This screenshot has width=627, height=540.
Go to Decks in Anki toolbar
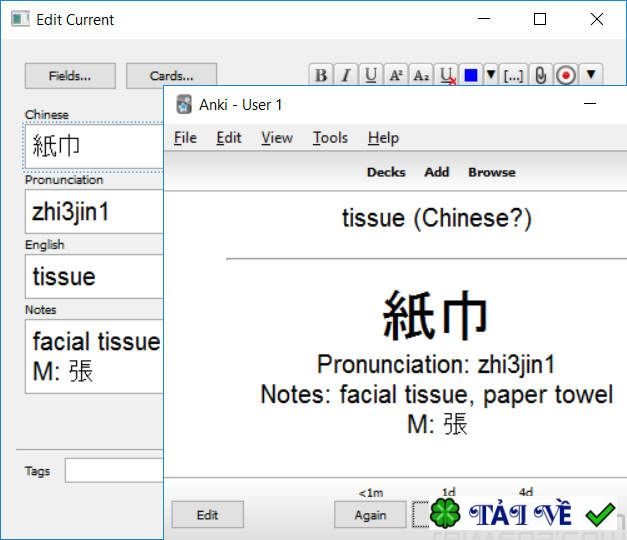tap(386, 172)
